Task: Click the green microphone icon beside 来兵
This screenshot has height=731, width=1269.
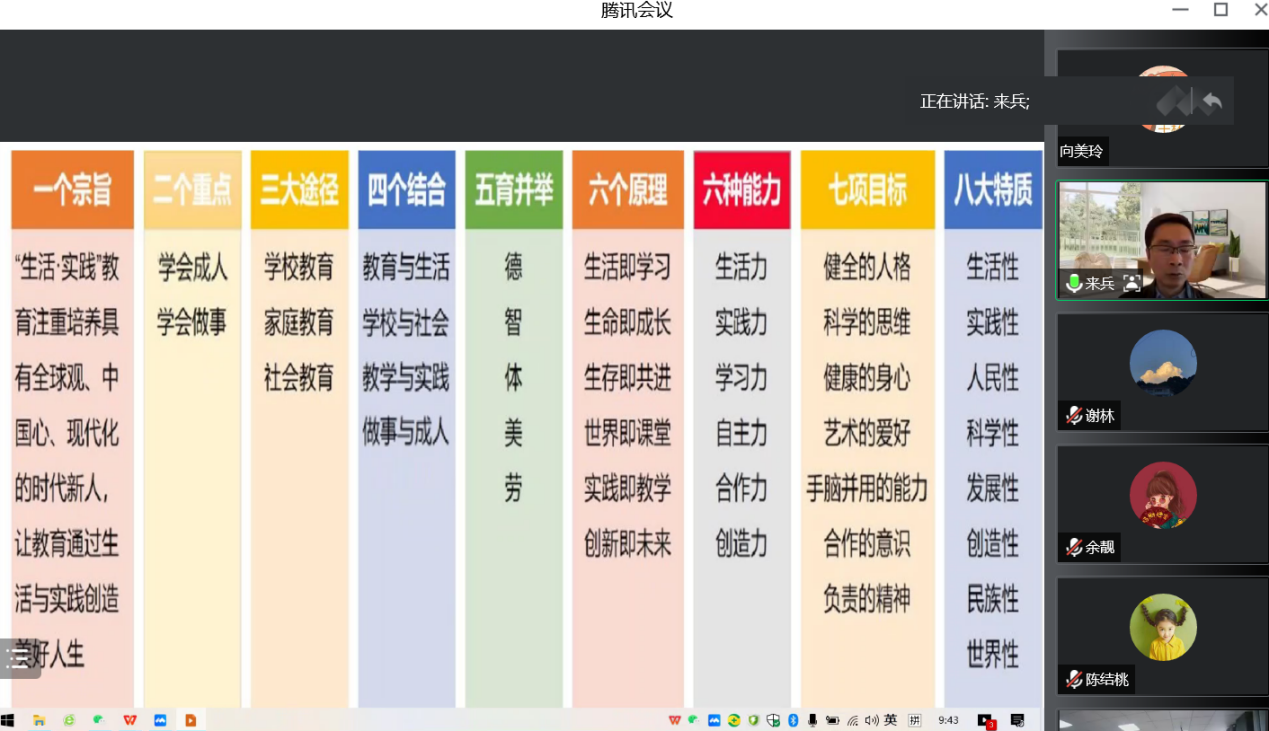Action: click(1074, 283)
